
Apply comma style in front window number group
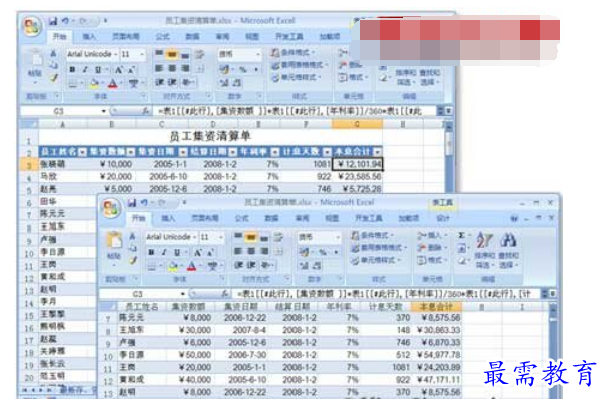click(x=336, y=252)
